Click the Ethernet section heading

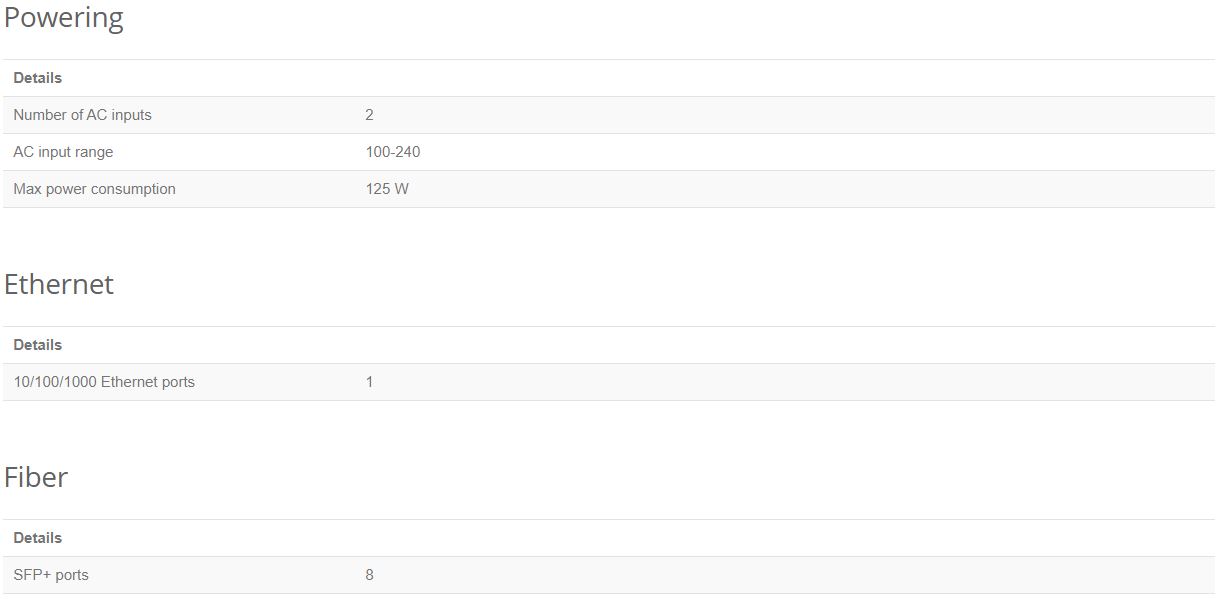[x=59, y=284]
